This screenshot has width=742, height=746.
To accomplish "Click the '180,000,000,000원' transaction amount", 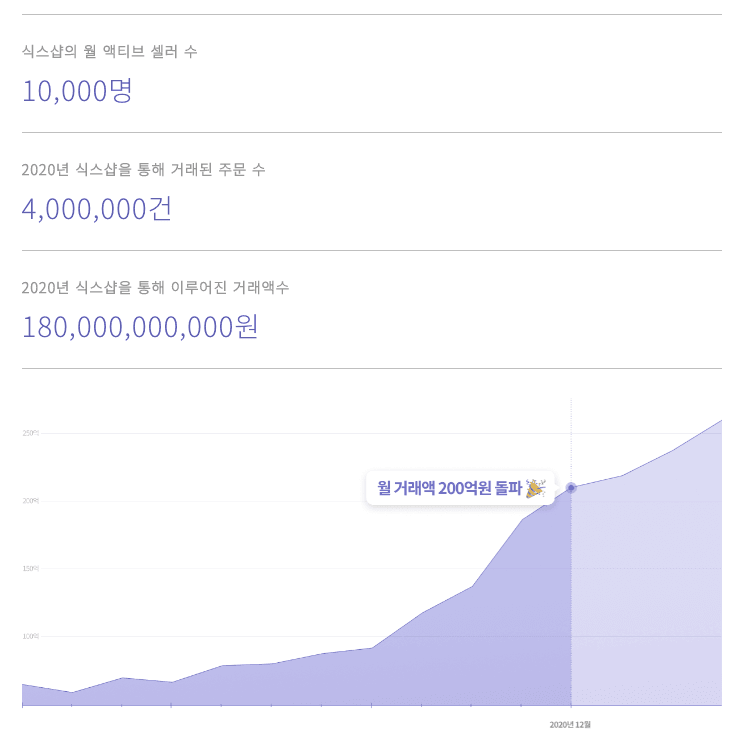I will pyautogui.click(x=141, y=327).
